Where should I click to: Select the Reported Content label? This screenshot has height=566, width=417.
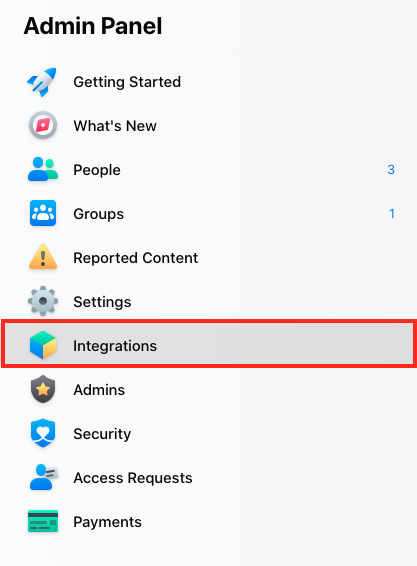coord(135,258)
